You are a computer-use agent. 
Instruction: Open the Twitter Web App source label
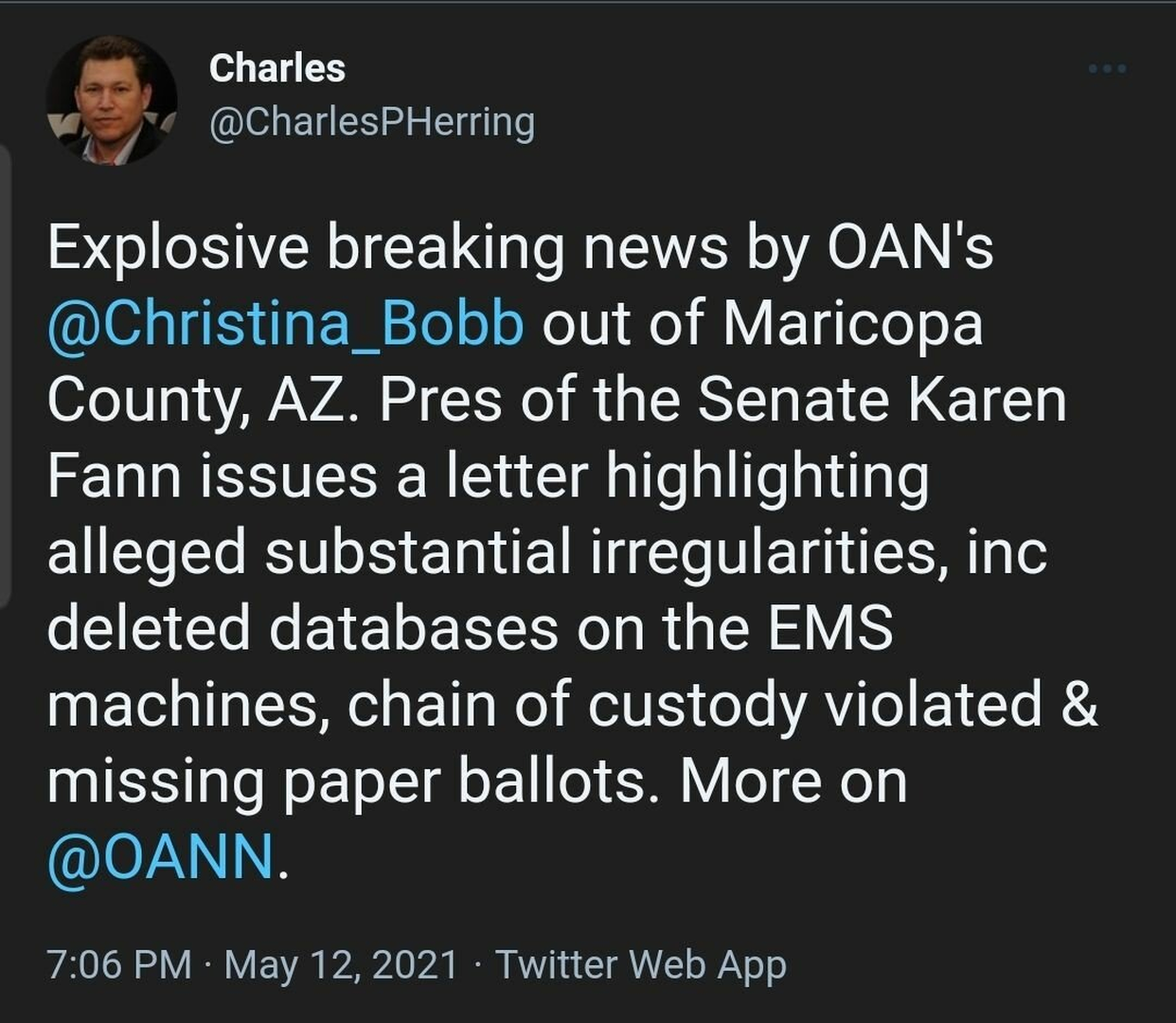pyautogui.click(x=641, y=964)
